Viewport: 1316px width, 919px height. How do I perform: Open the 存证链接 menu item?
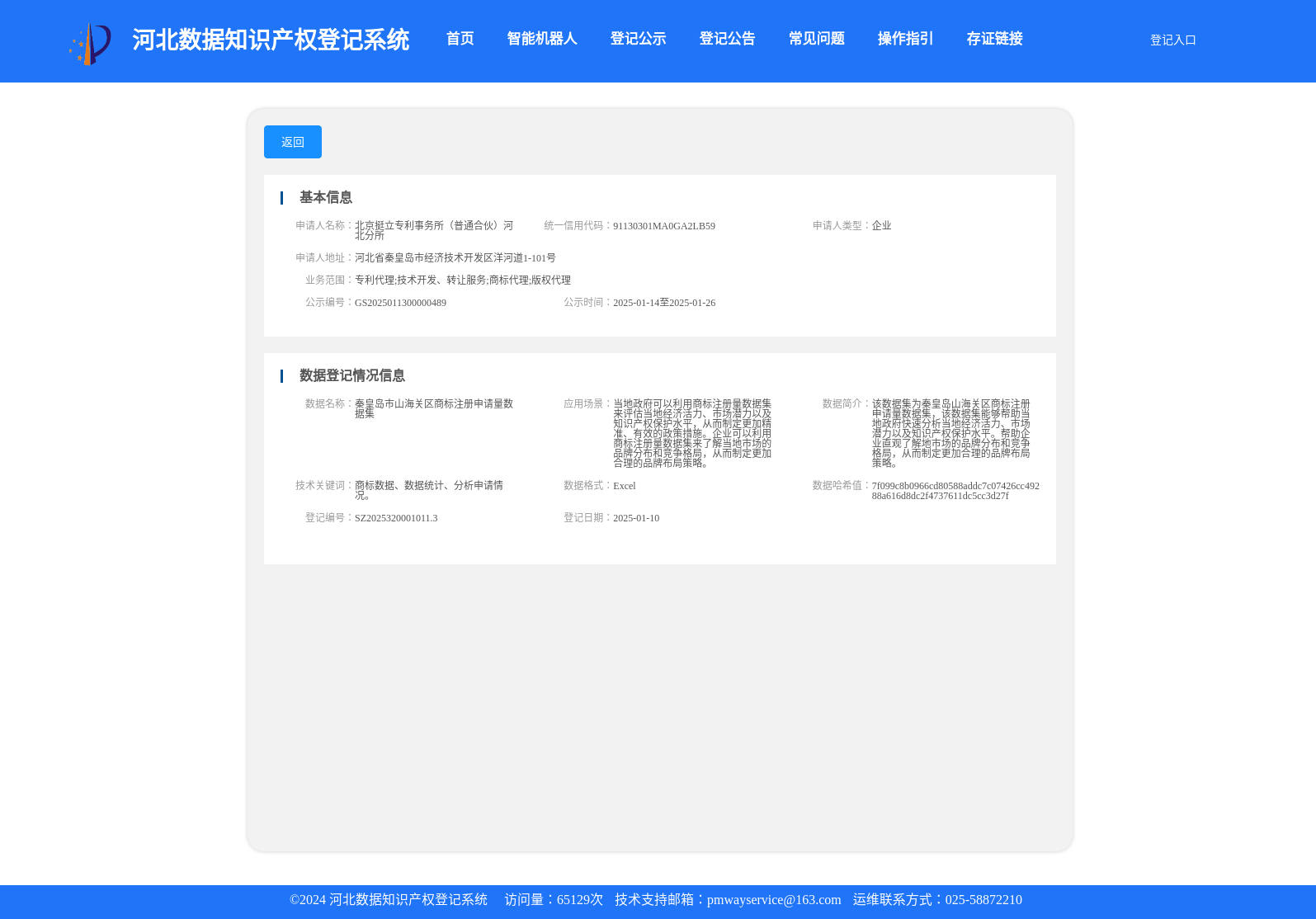click(x=994, y=39)
